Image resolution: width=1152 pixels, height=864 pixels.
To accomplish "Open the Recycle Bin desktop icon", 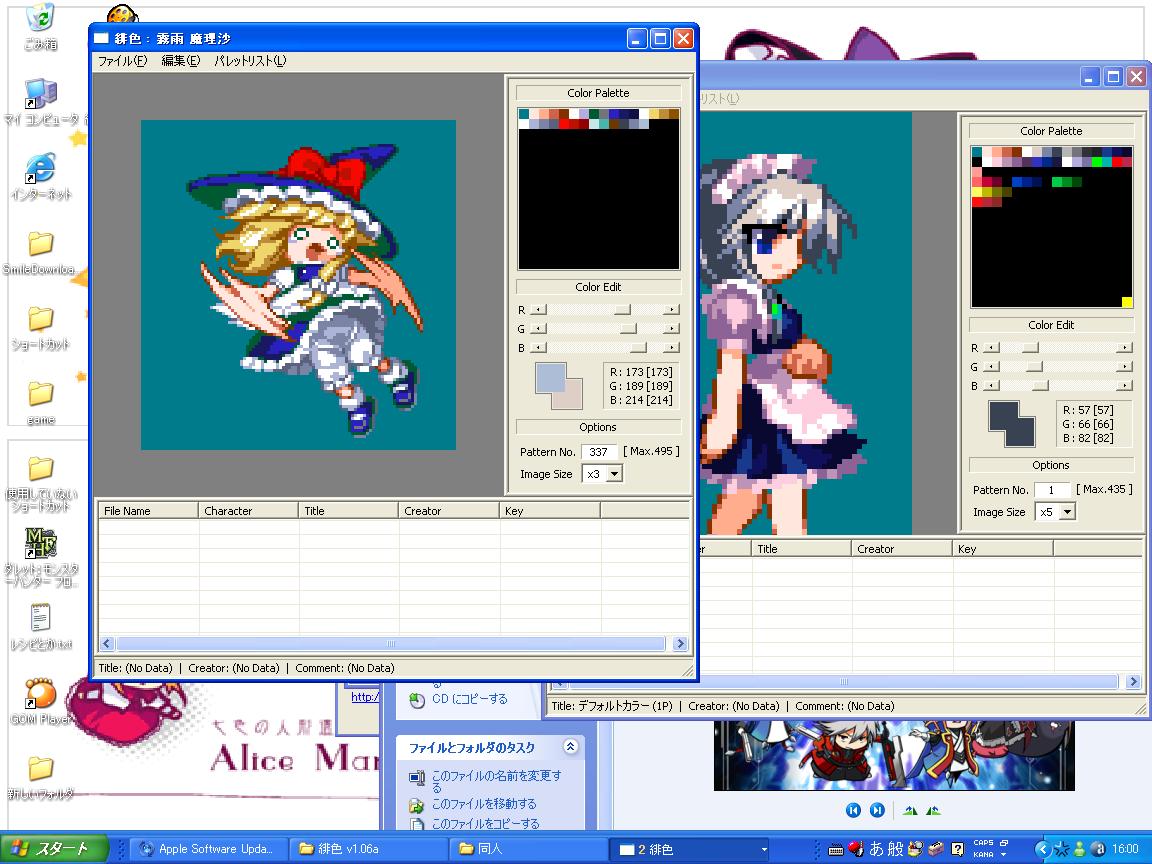I will point(40,28).
